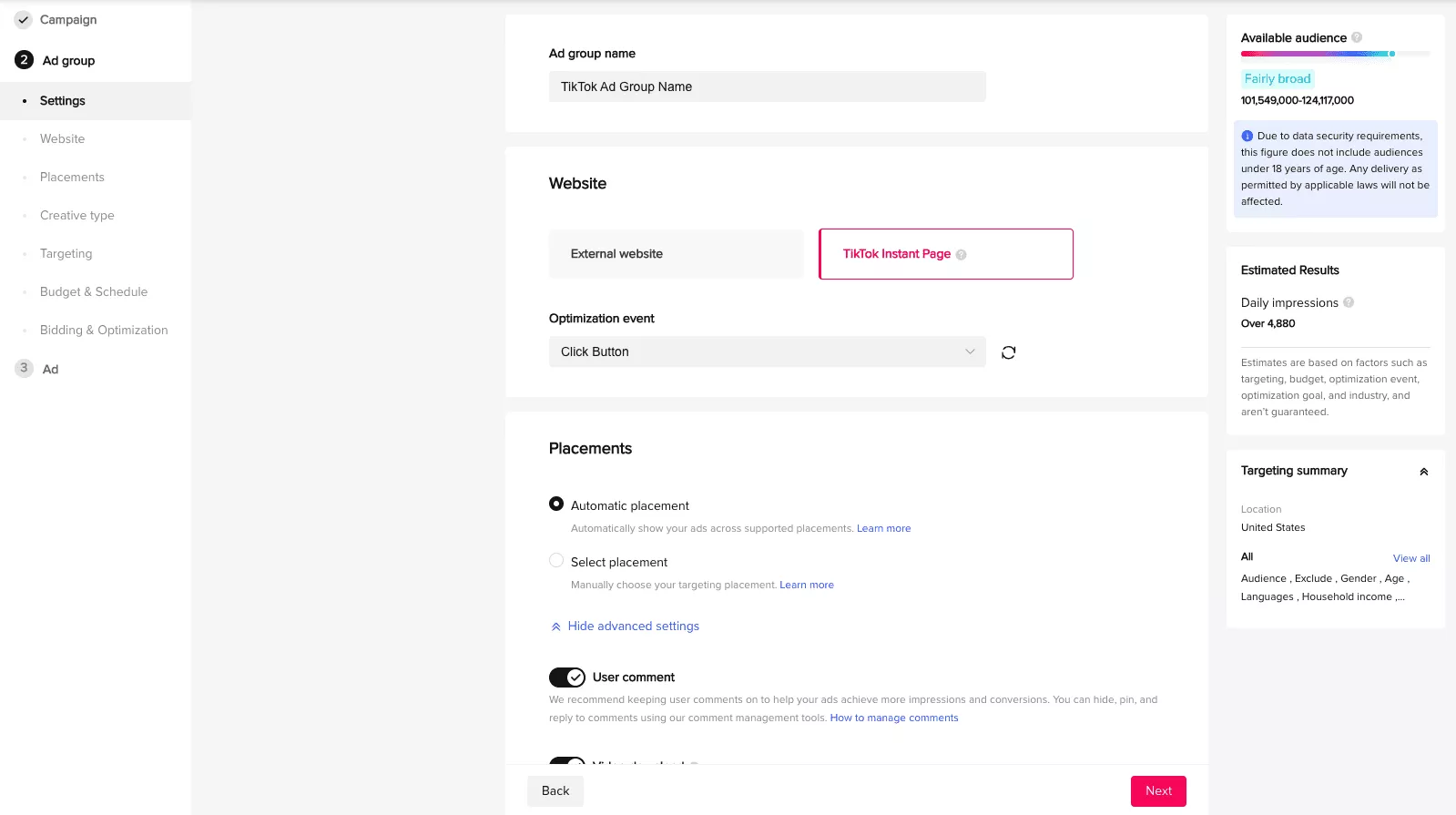
Task: Click the Available audience help icon
Action: pos(1357,37)
